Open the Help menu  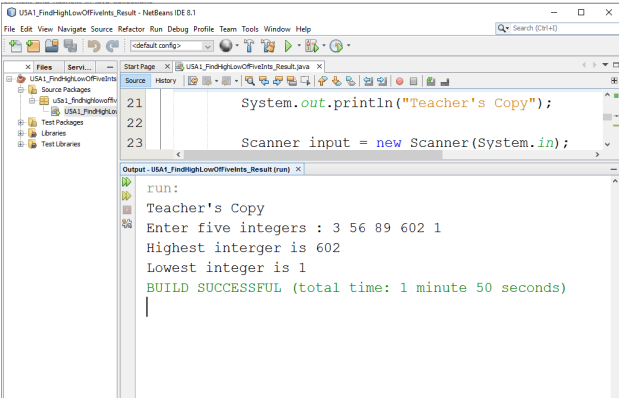303,29
